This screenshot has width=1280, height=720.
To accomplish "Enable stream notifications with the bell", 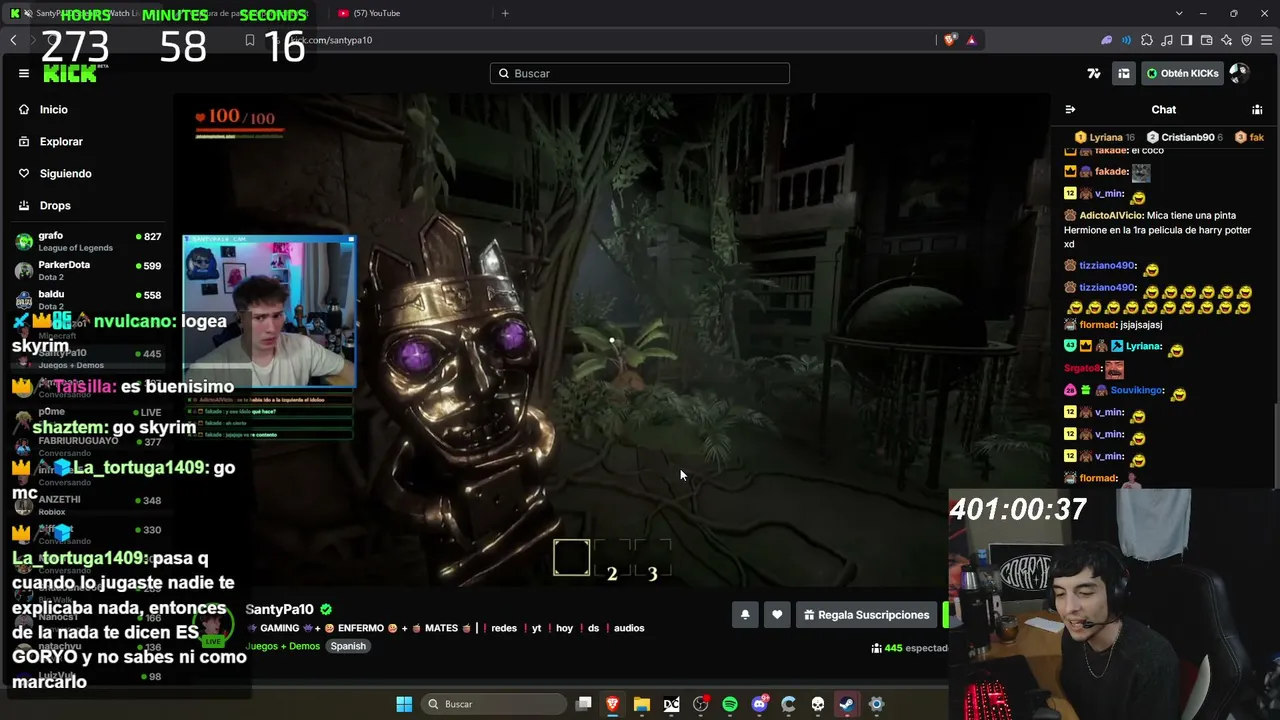I will tap(745, 615).
